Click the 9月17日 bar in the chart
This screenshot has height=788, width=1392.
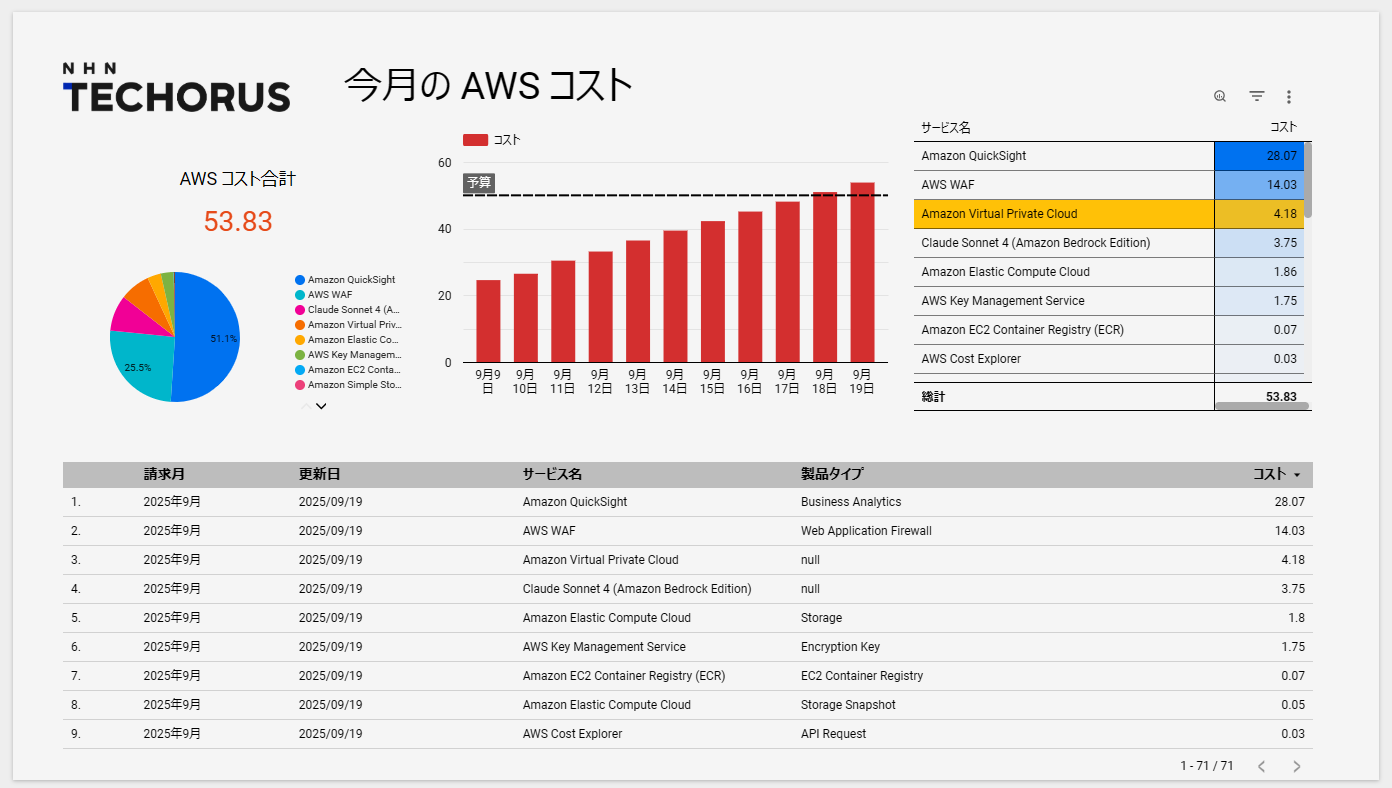[x=787, y=282]
